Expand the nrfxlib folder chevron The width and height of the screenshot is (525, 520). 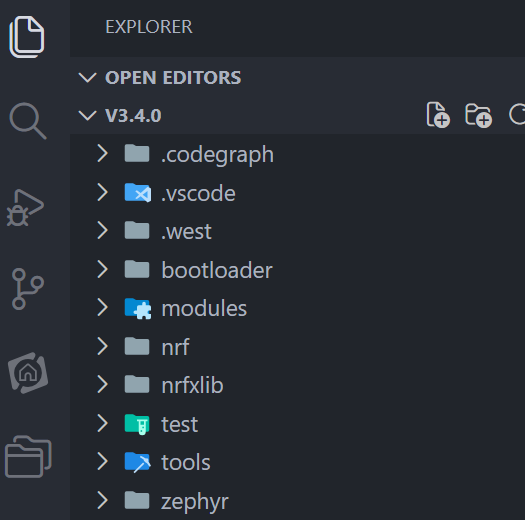pyautogui.click(x=102, y=385)
